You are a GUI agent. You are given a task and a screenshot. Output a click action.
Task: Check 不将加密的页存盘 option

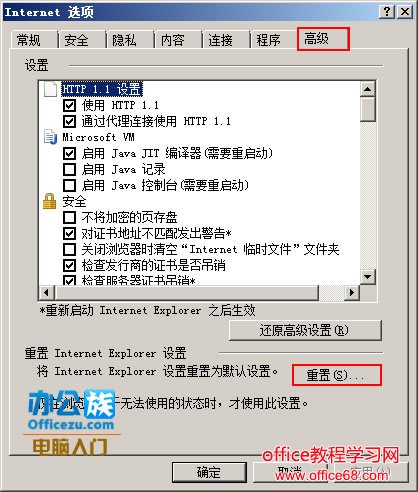coord(69,217)
